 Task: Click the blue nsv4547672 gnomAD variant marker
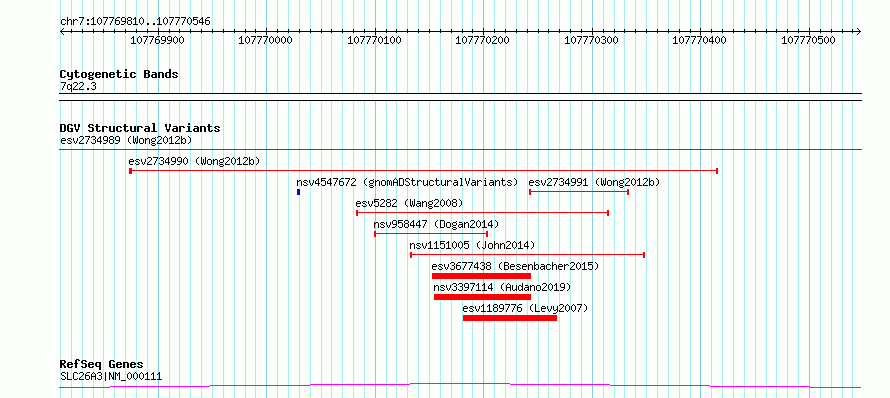pyautogui.click(x=298, y=192)
